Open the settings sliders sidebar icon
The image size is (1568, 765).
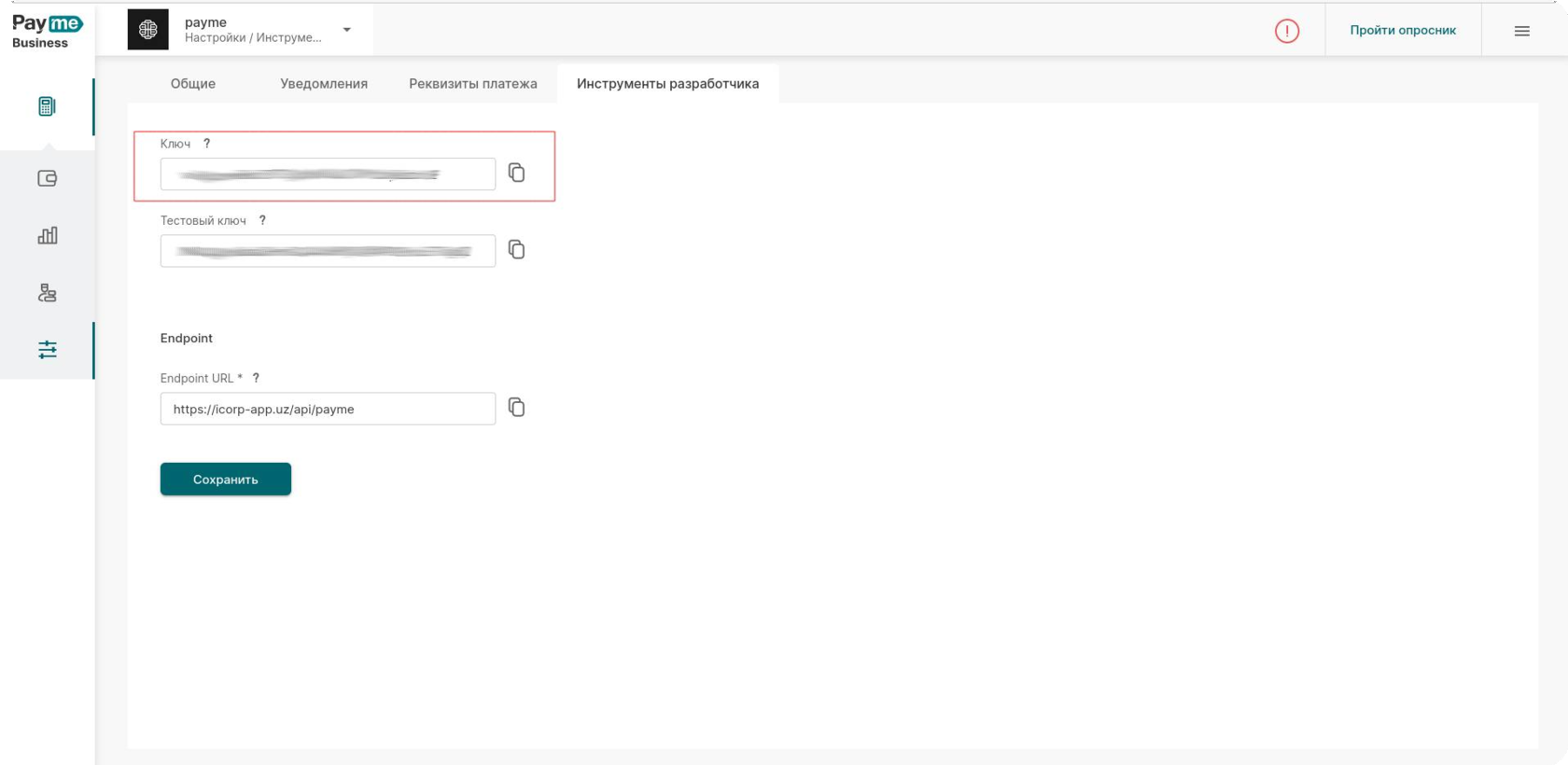47,350
